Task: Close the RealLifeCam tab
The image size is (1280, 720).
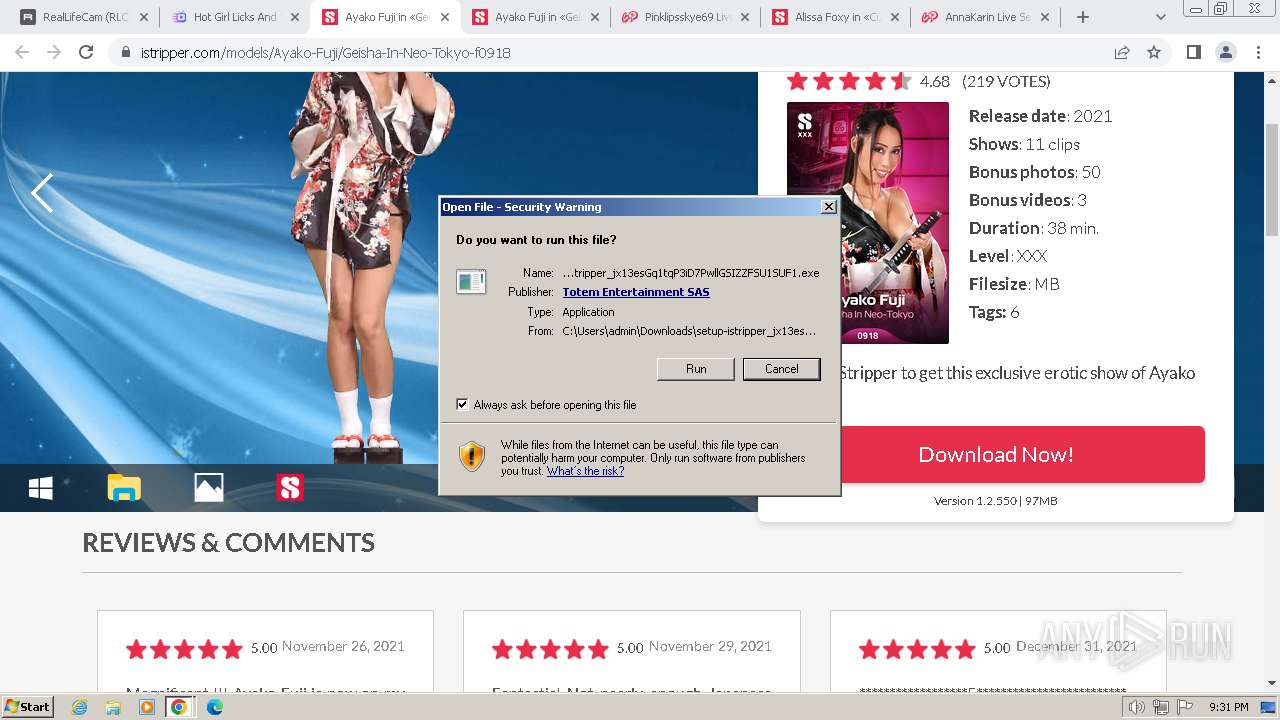Action: click(144, 17)
